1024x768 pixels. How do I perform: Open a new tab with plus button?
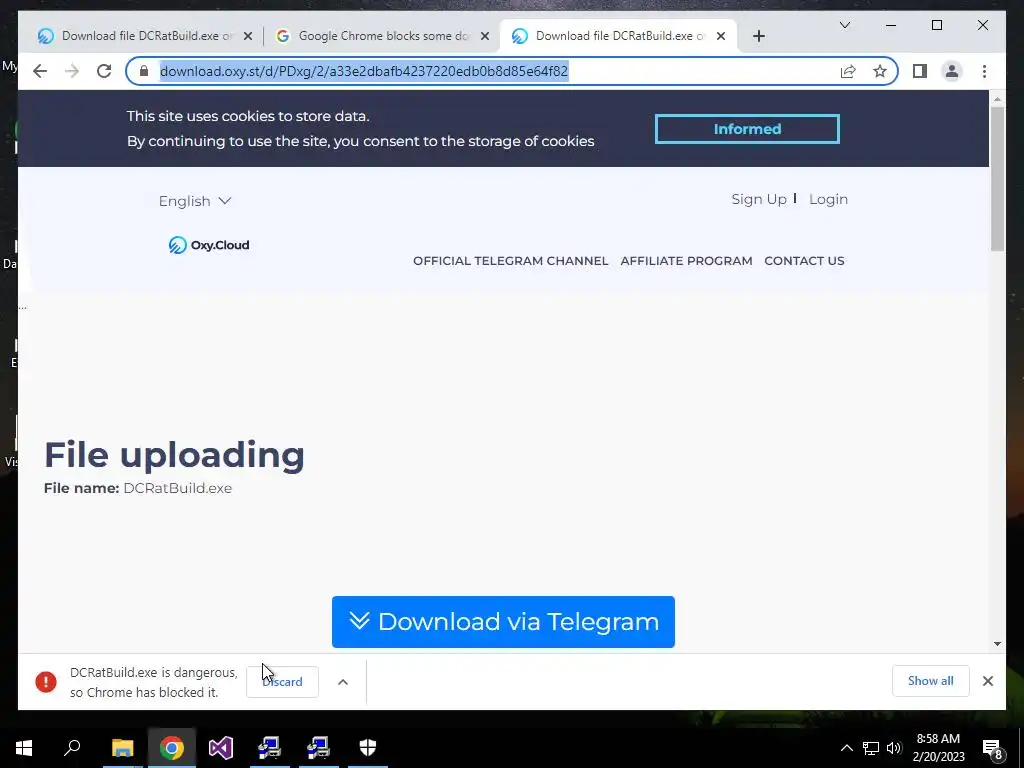pos(758,36)
